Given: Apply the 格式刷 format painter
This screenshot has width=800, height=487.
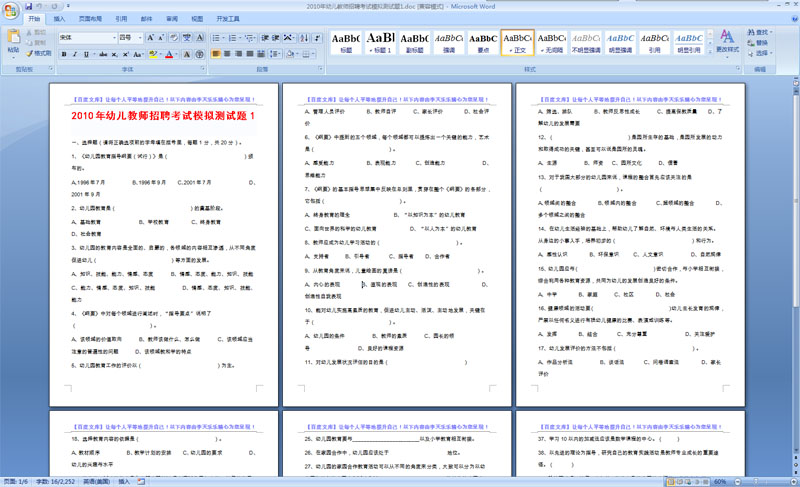Looking at the screenshot, I should point(39,54).
